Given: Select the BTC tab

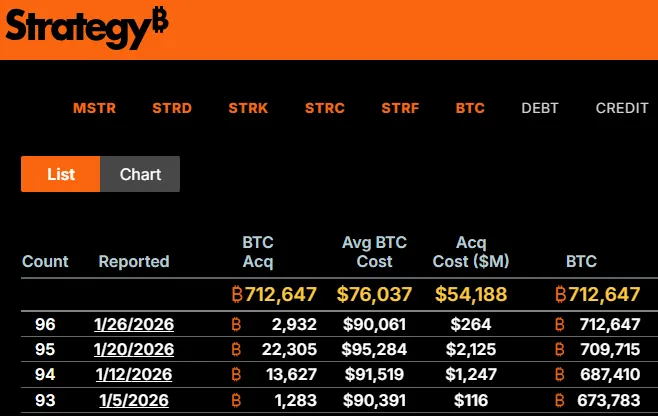Looking at the screenshot, I should coord(470,108).
